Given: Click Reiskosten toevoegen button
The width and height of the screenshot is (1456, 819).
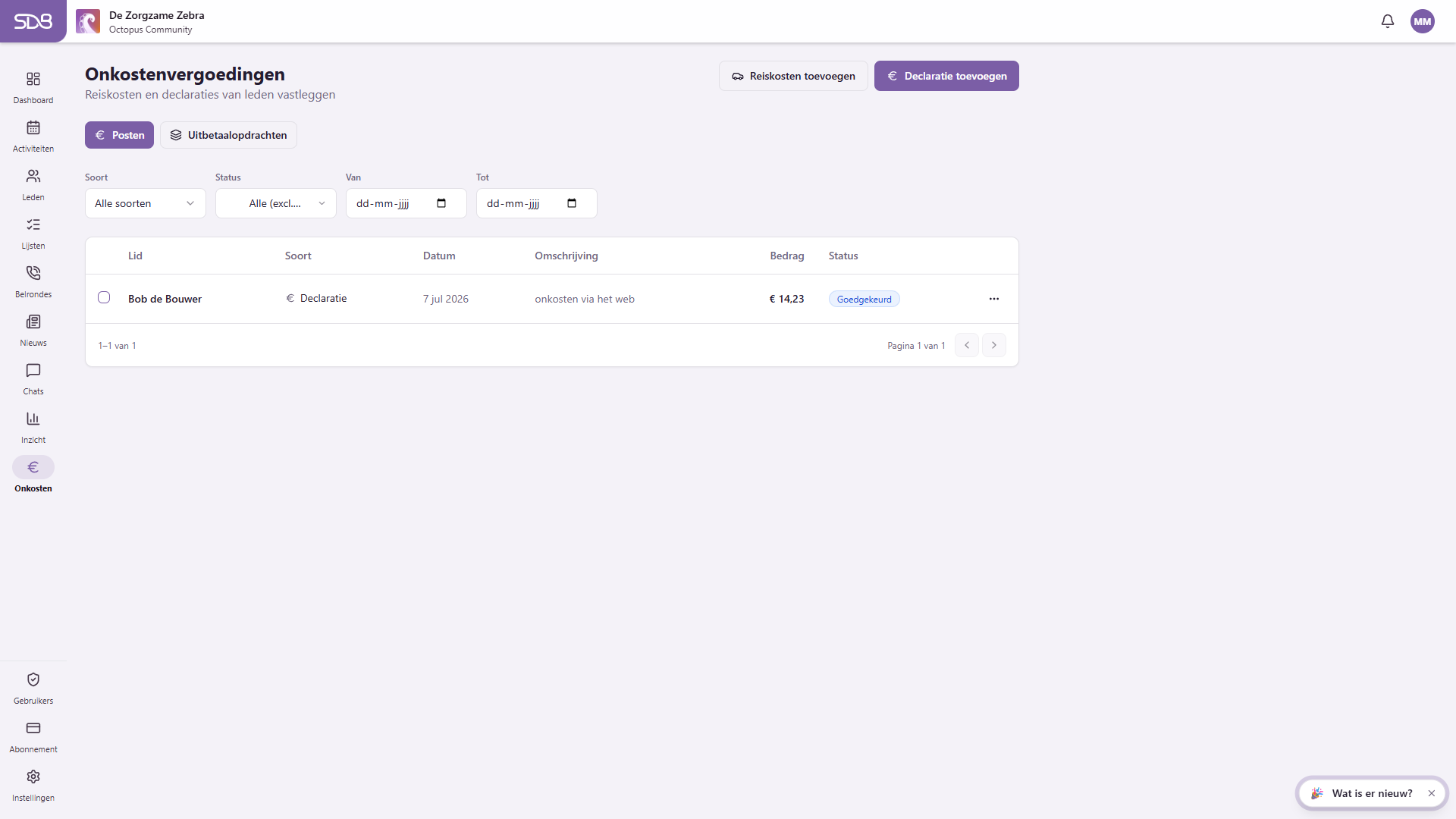Looking at the screenshot, I should coord(793,76).
